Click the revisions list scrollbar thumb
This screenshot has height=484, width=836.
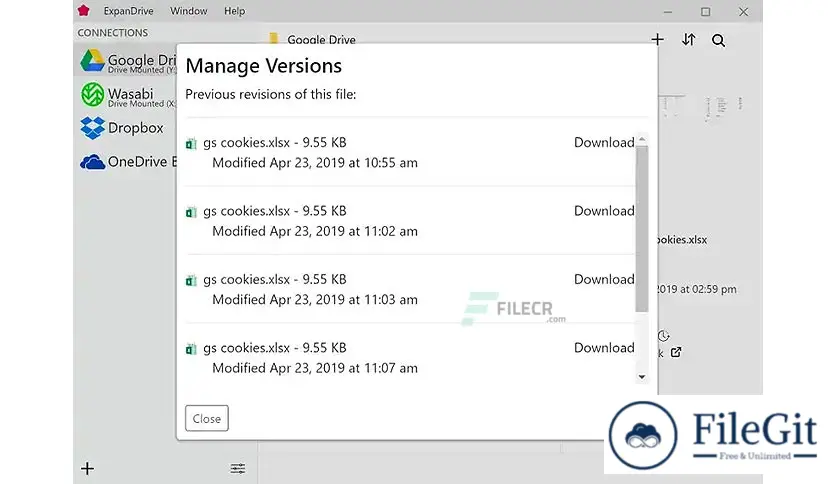[x=642, y=229]
